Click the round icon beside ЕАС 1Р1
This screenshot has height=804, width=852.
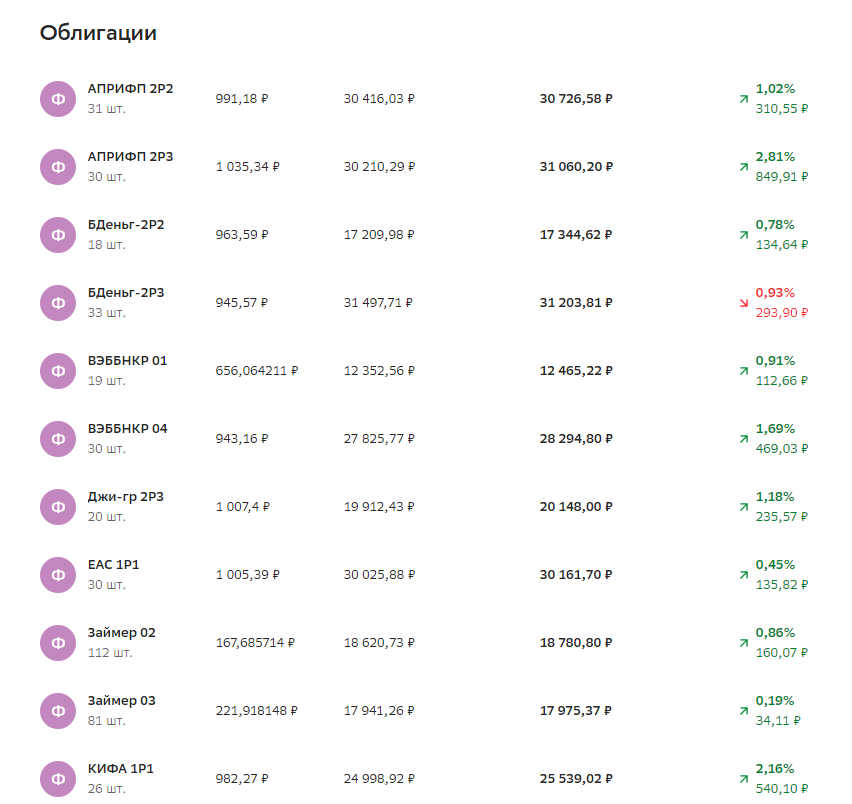(58, 574)
